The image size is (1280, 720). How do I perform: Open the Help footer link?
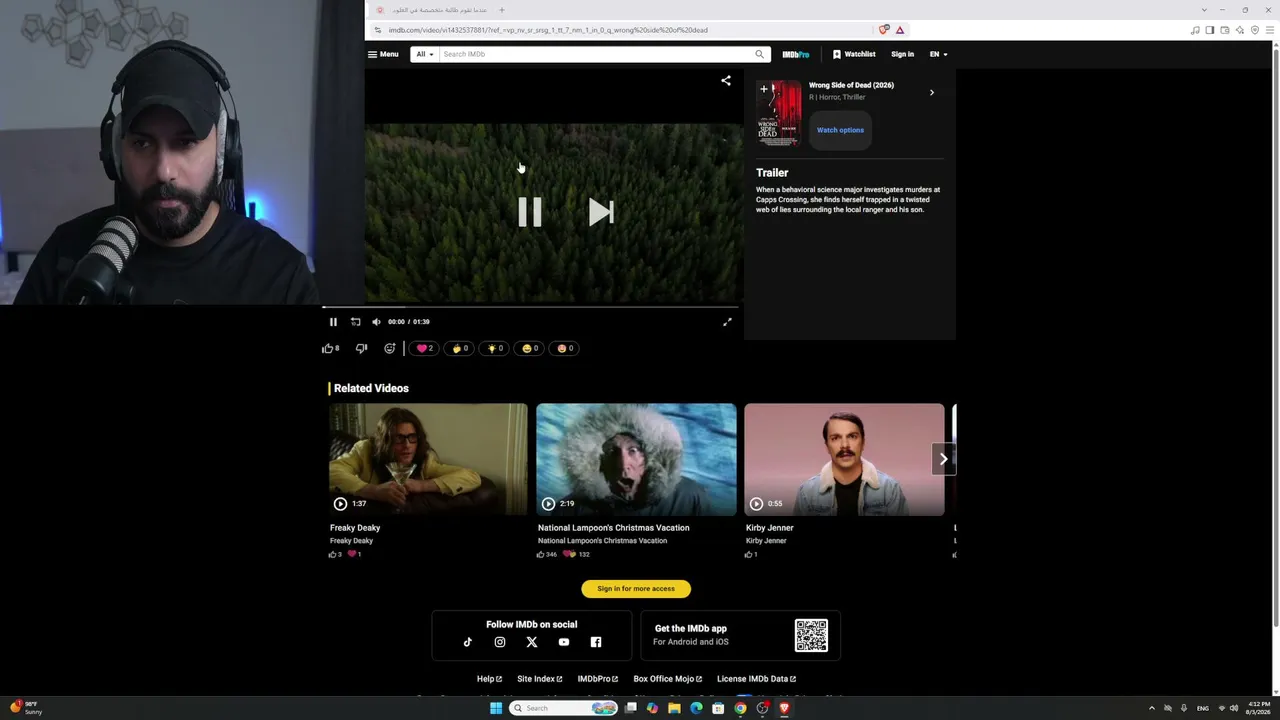click(489, 679)
